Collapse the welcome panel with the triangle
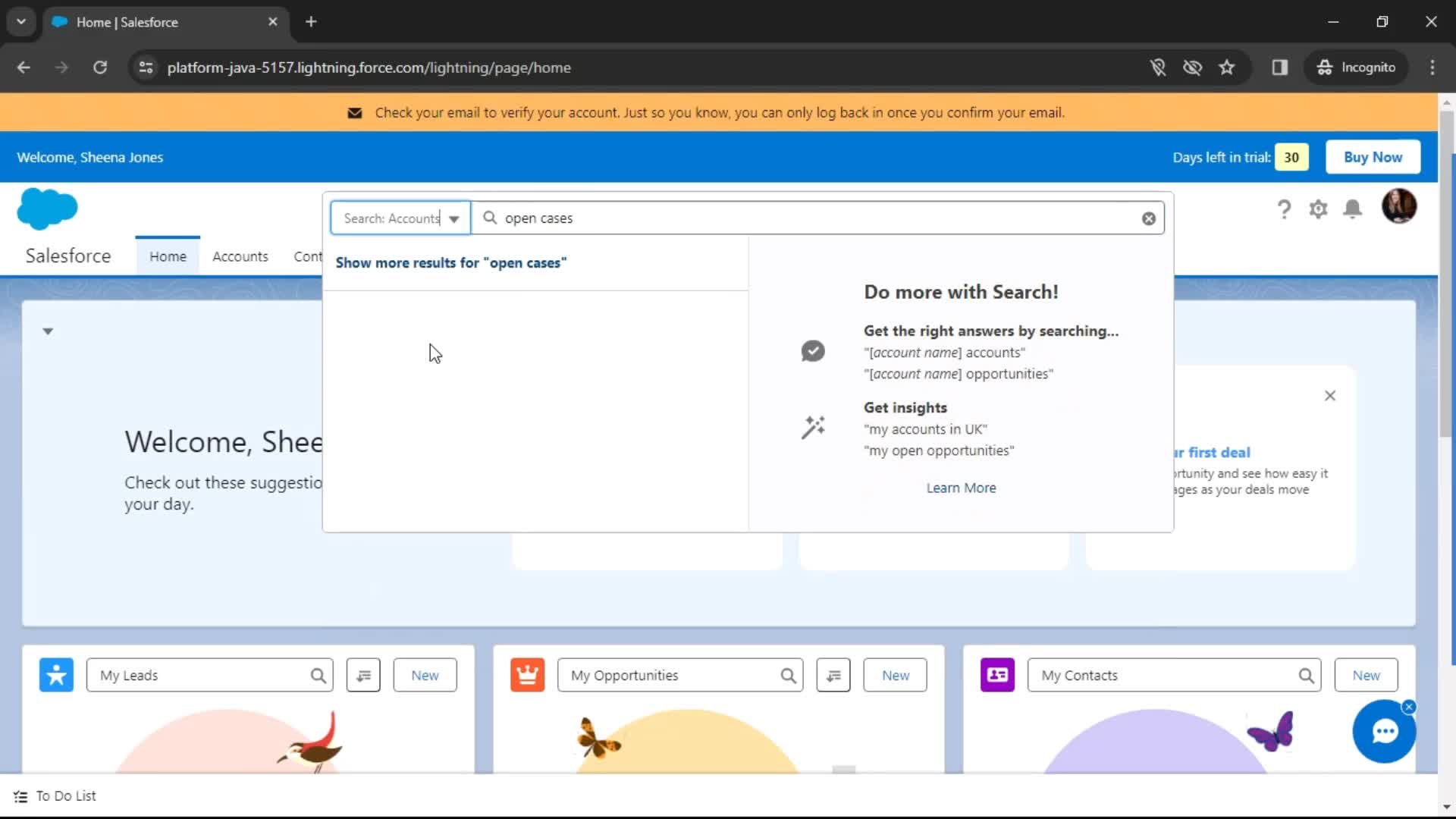 (48, 331)
